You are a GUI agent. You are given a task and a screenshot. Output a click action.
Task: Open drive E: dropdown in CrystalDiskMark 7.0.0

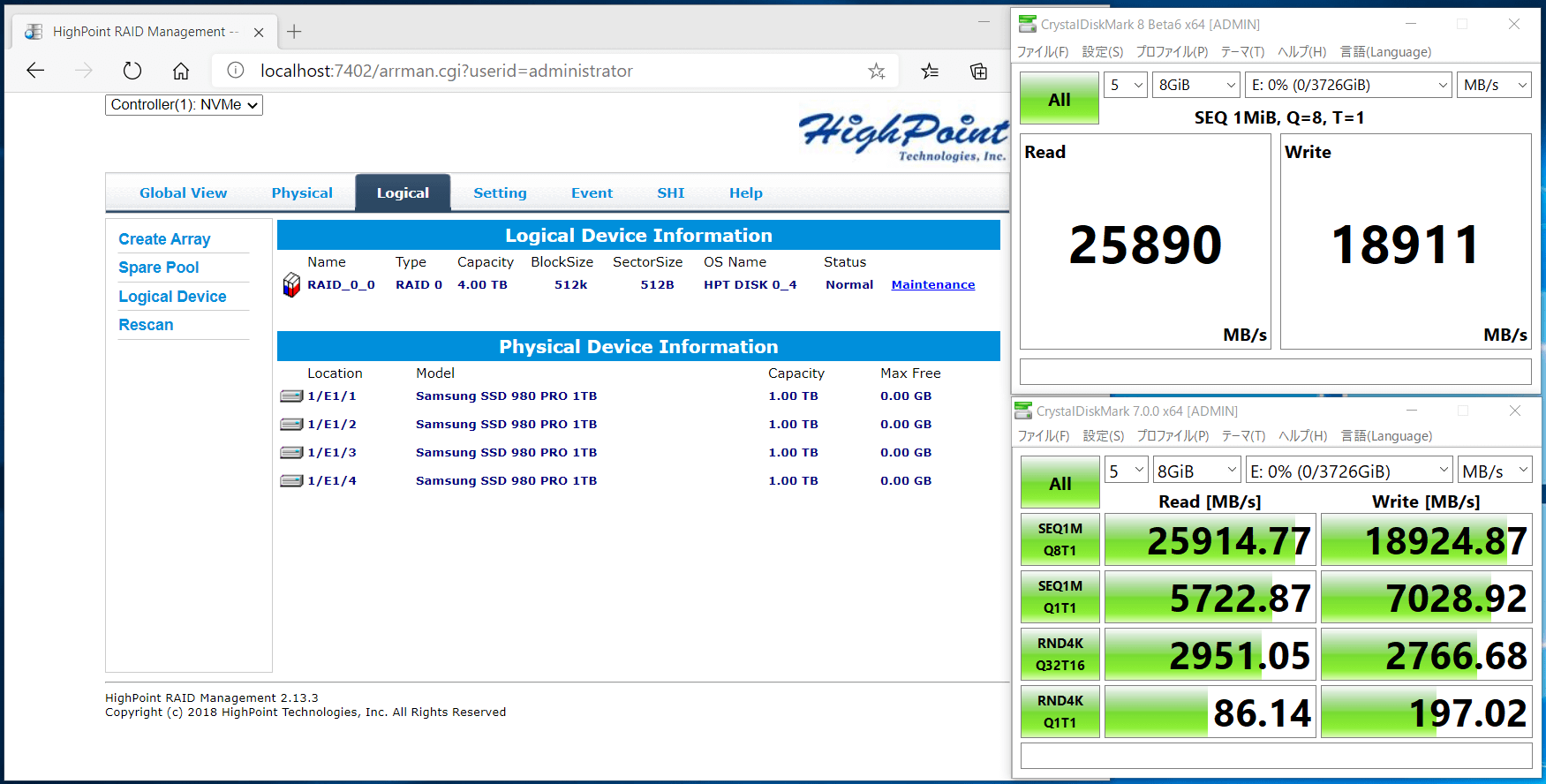coord(1349,471)
